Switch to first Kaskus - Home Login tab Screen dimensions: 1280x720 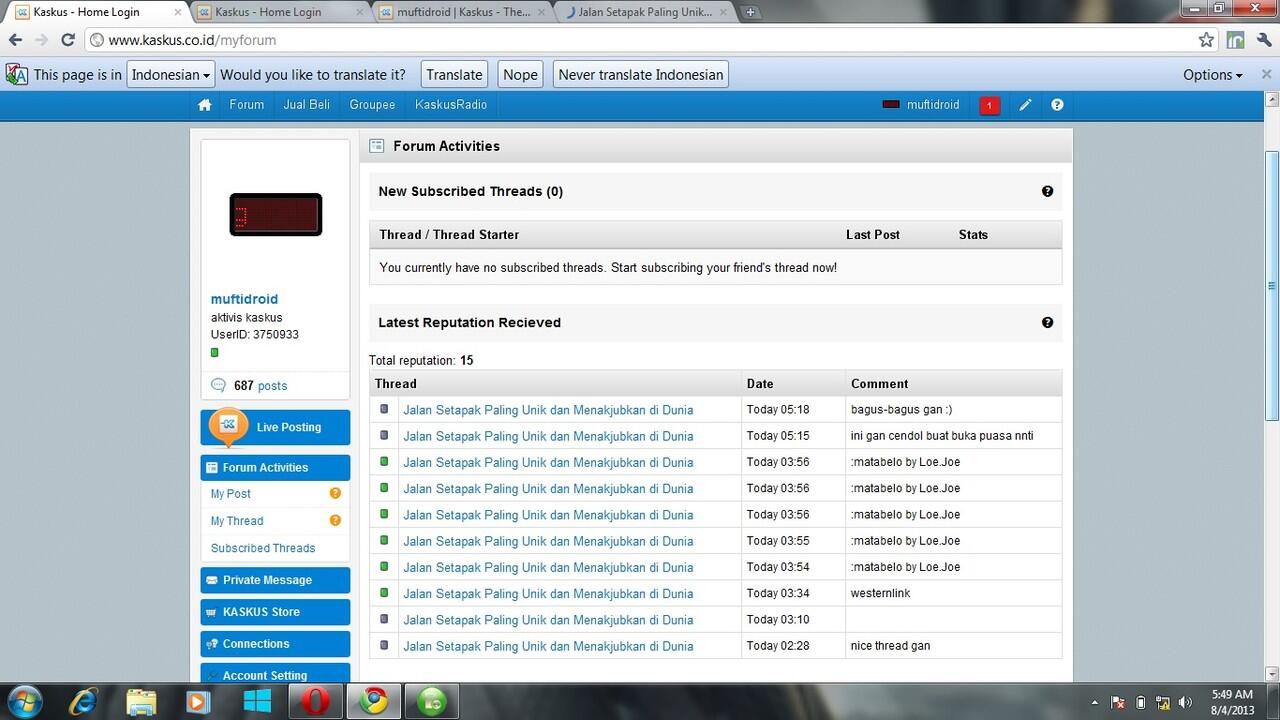[x=96, y=12]
